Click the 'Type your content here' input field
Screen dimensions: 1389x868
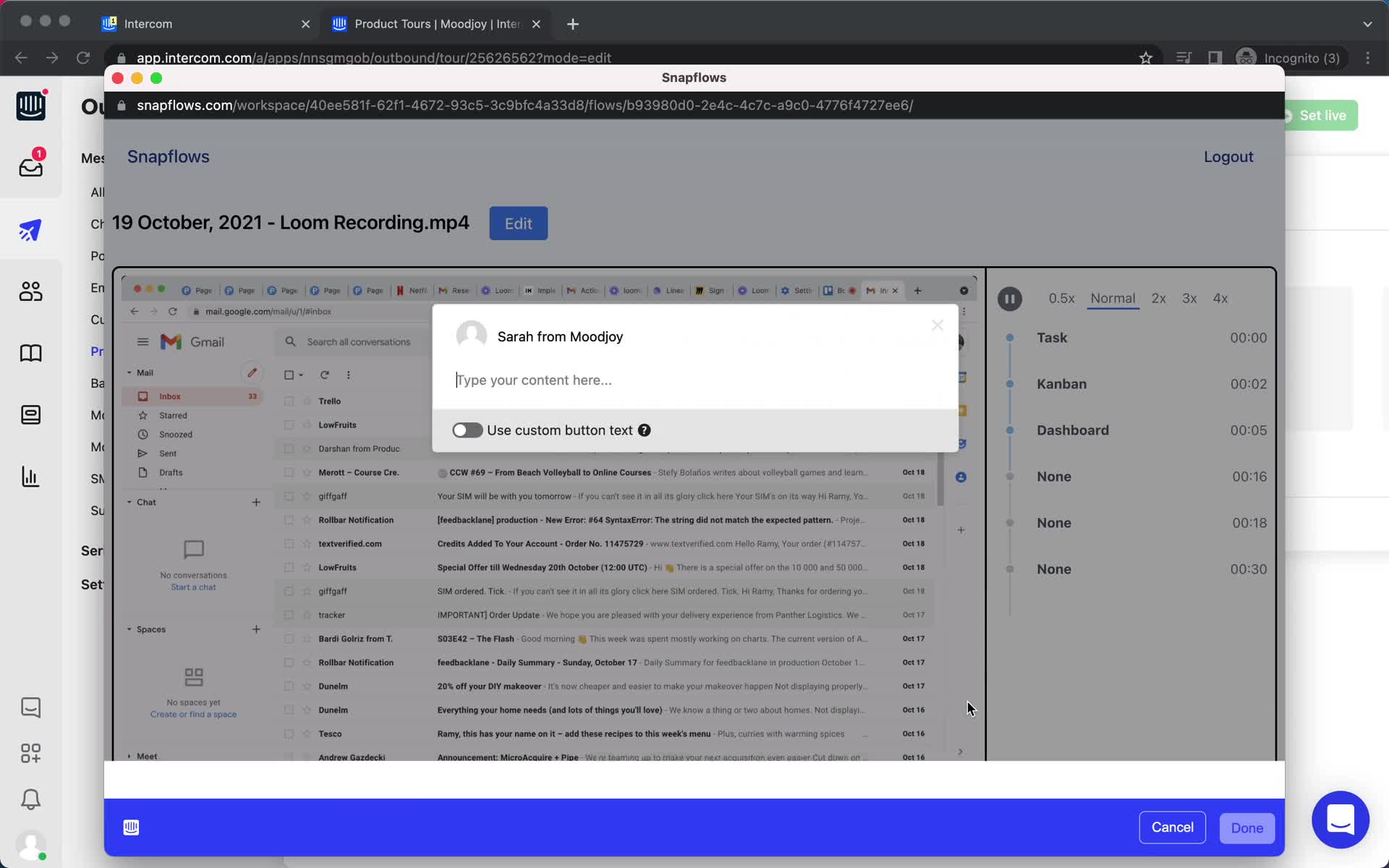693,379
